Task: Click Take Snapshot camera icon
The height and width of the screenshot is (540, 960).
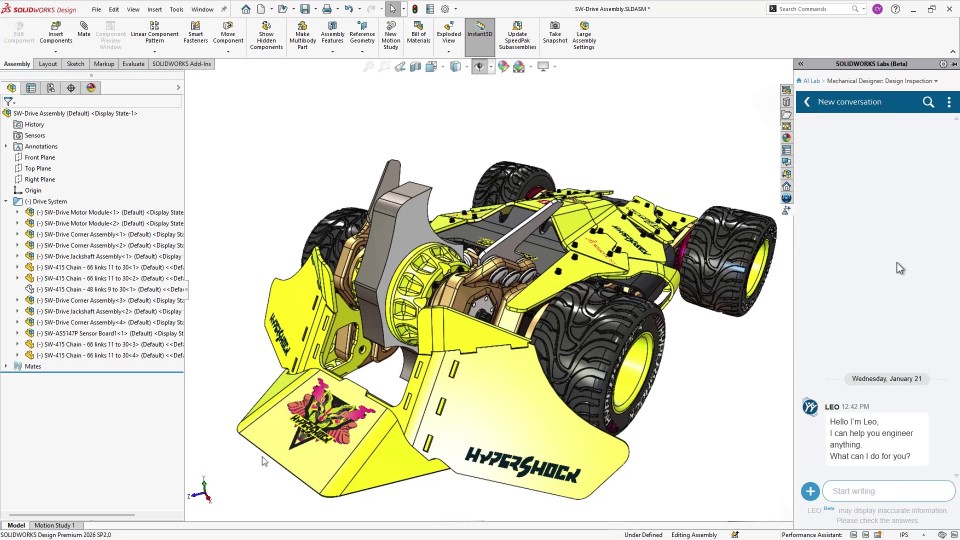Action: pos(555,32)
